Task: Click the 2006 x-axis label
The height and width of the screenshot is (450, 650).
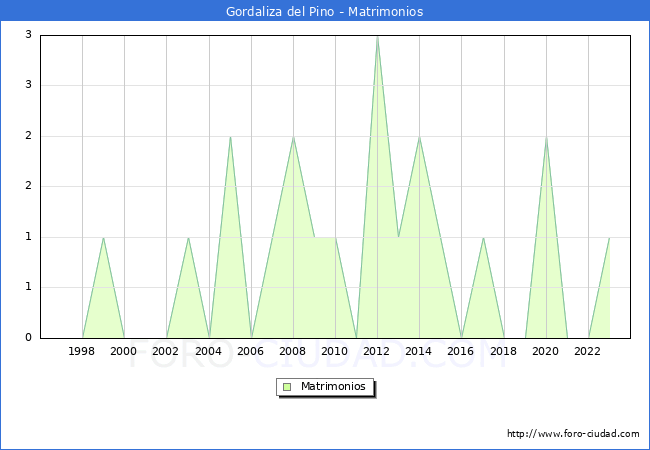Action: (251, 351)
